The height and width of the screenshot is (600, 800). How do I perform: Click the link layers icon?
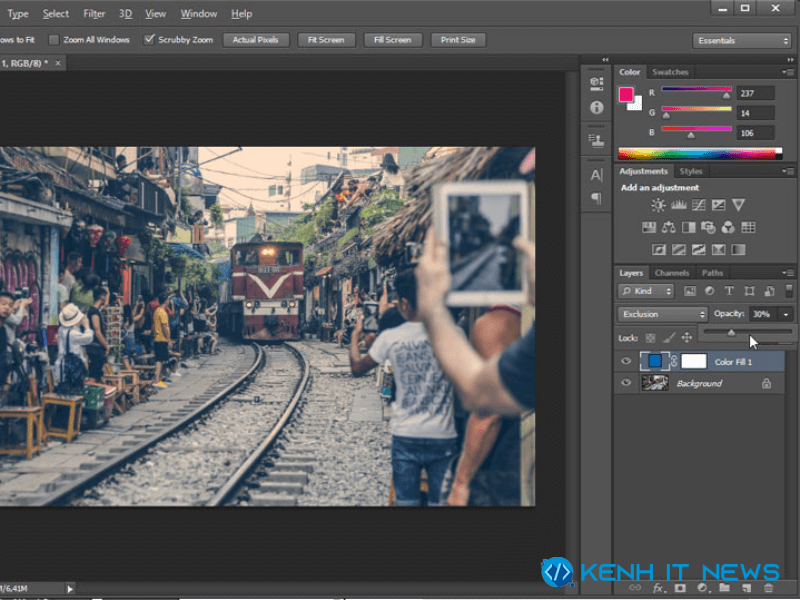[635, 588]
